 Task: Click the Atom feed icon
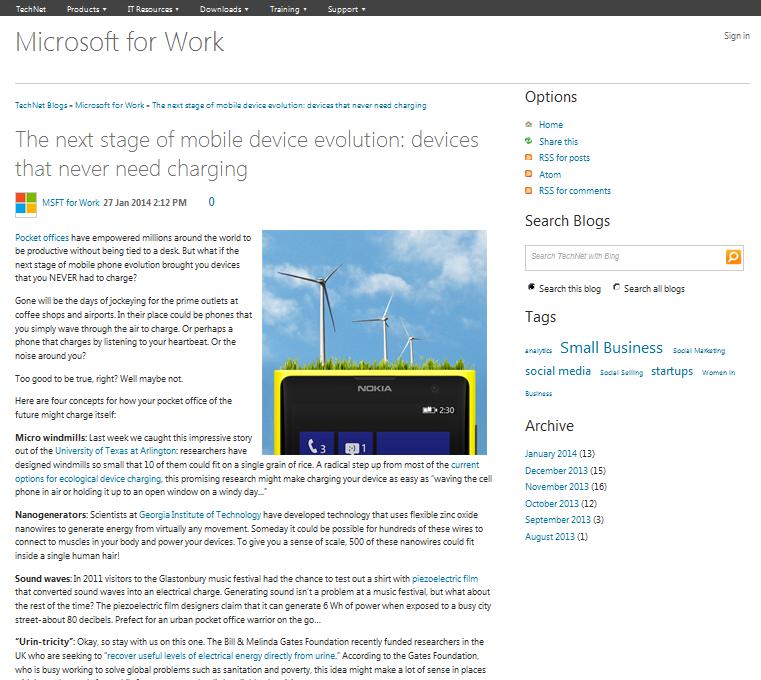tap(529, 174)
